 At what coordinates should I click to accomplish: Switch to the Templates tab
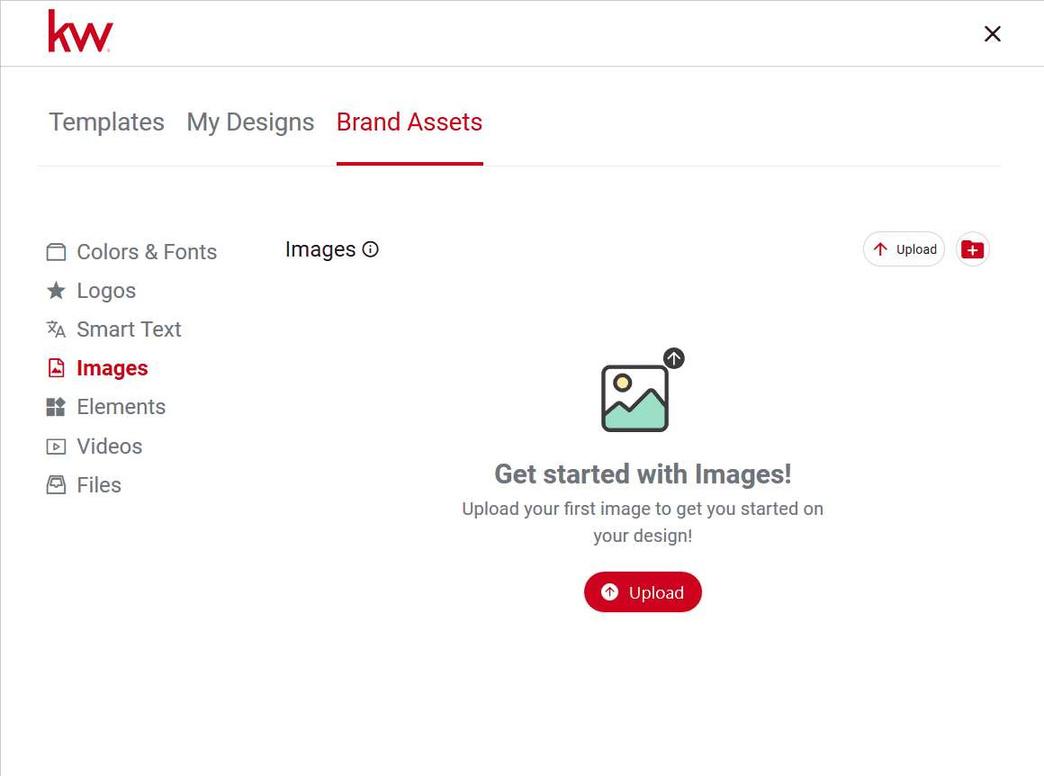coord(107,122)
